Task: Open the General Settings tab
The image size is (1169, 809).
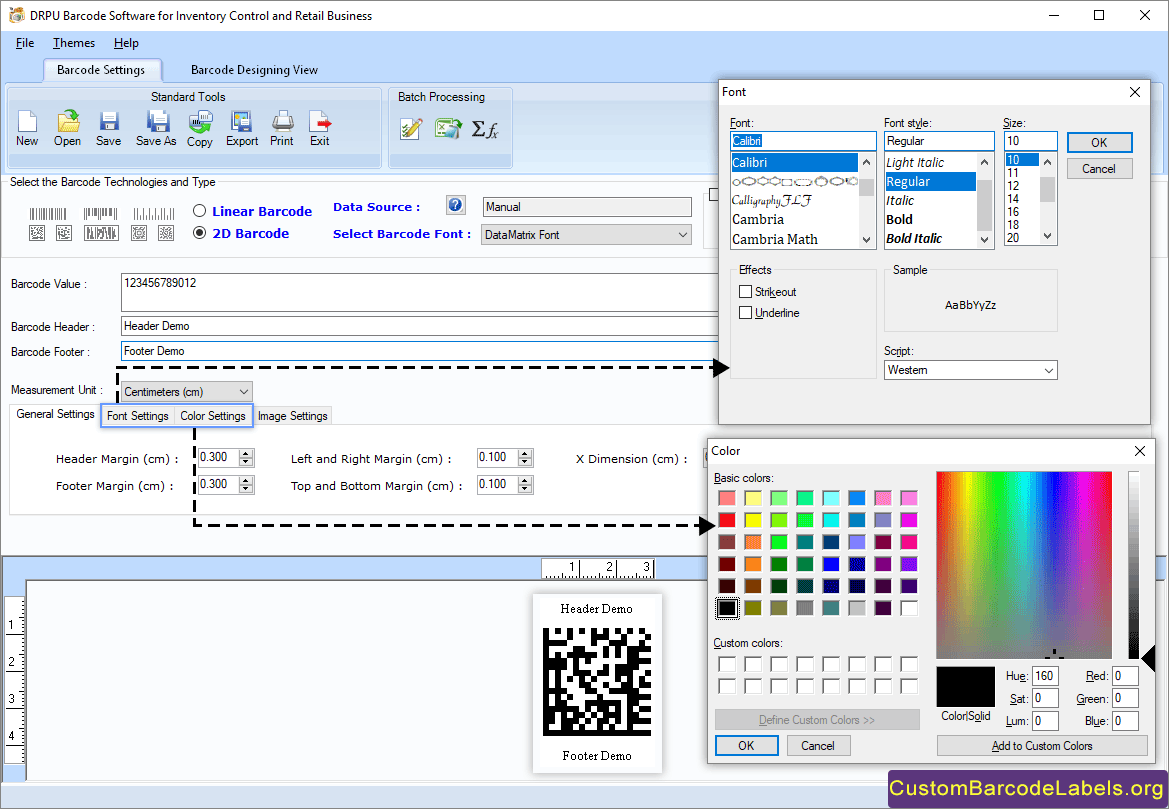Action: point(55,415)
